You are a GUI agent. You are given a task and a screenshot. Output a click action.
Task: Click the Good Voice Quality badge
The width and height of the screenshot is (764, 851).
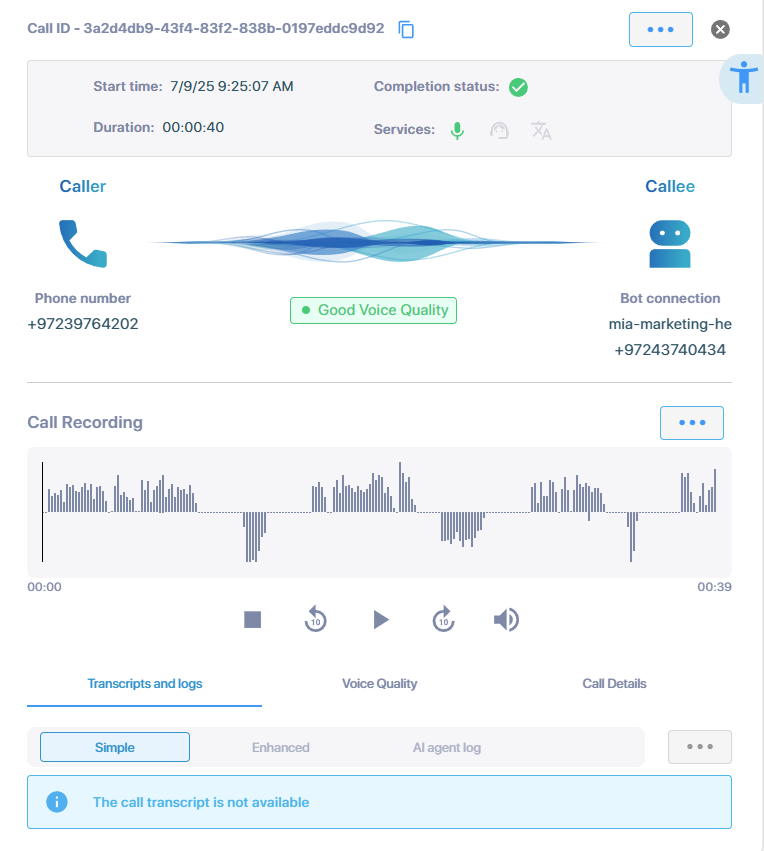373,310
